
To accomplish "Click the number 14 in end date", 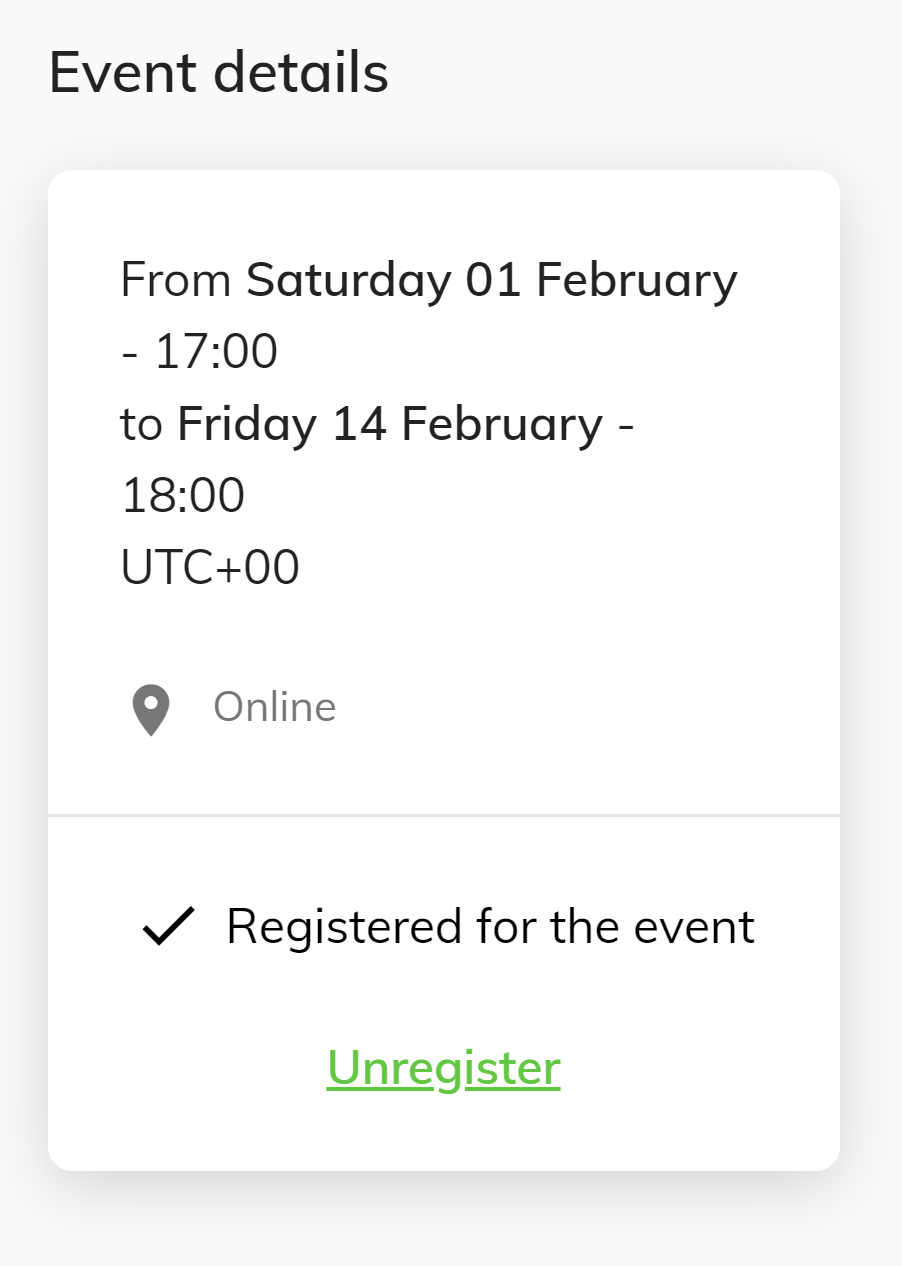I will [359, 424].
